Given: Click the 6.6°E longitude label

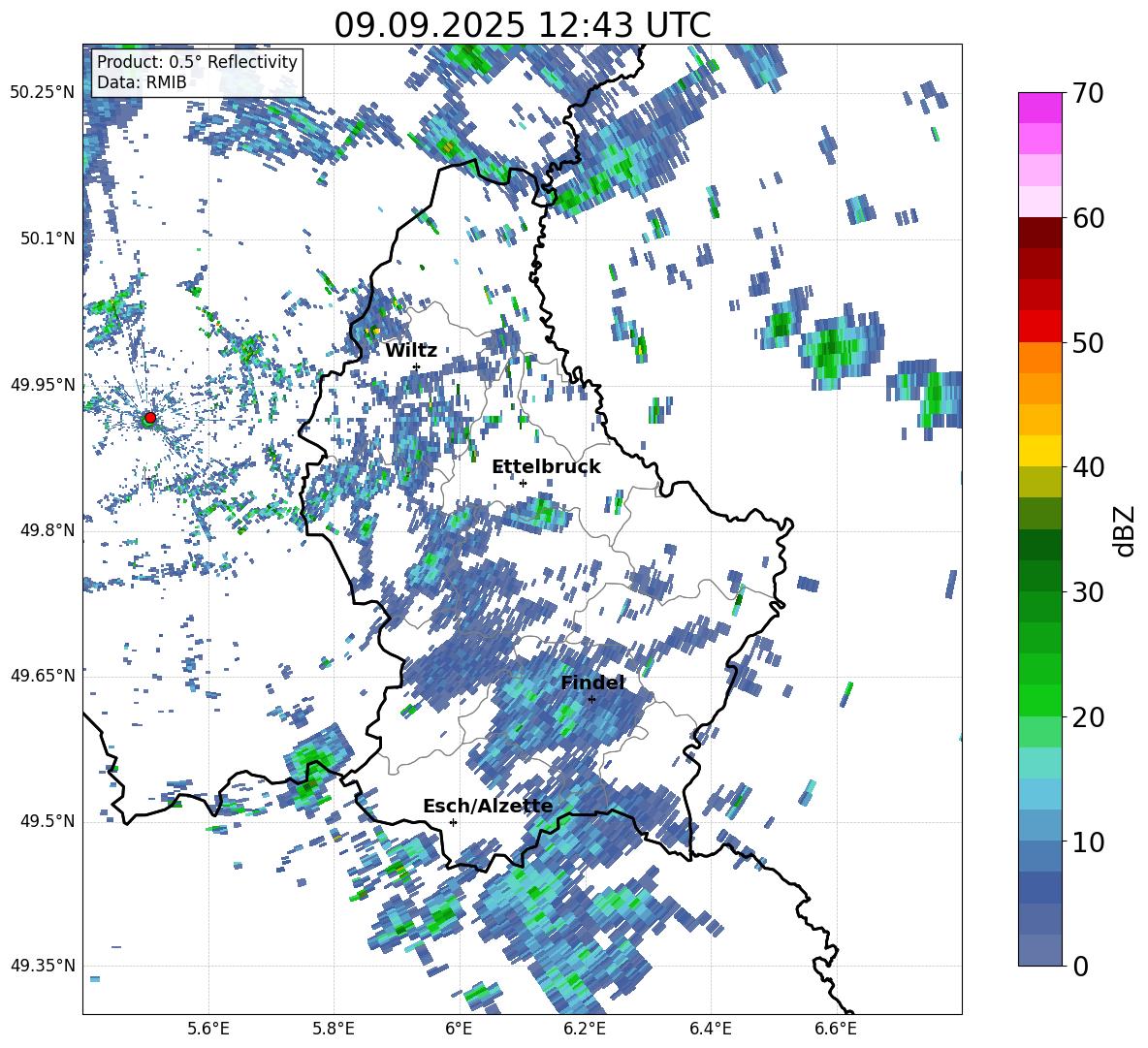Looking at the screenshot, I should click(x=836, y=1029).
